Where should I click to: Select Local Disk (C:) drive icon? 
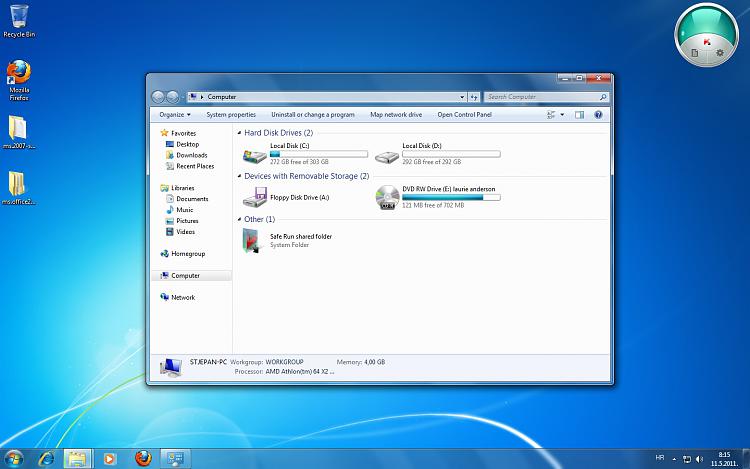[254, 155]
